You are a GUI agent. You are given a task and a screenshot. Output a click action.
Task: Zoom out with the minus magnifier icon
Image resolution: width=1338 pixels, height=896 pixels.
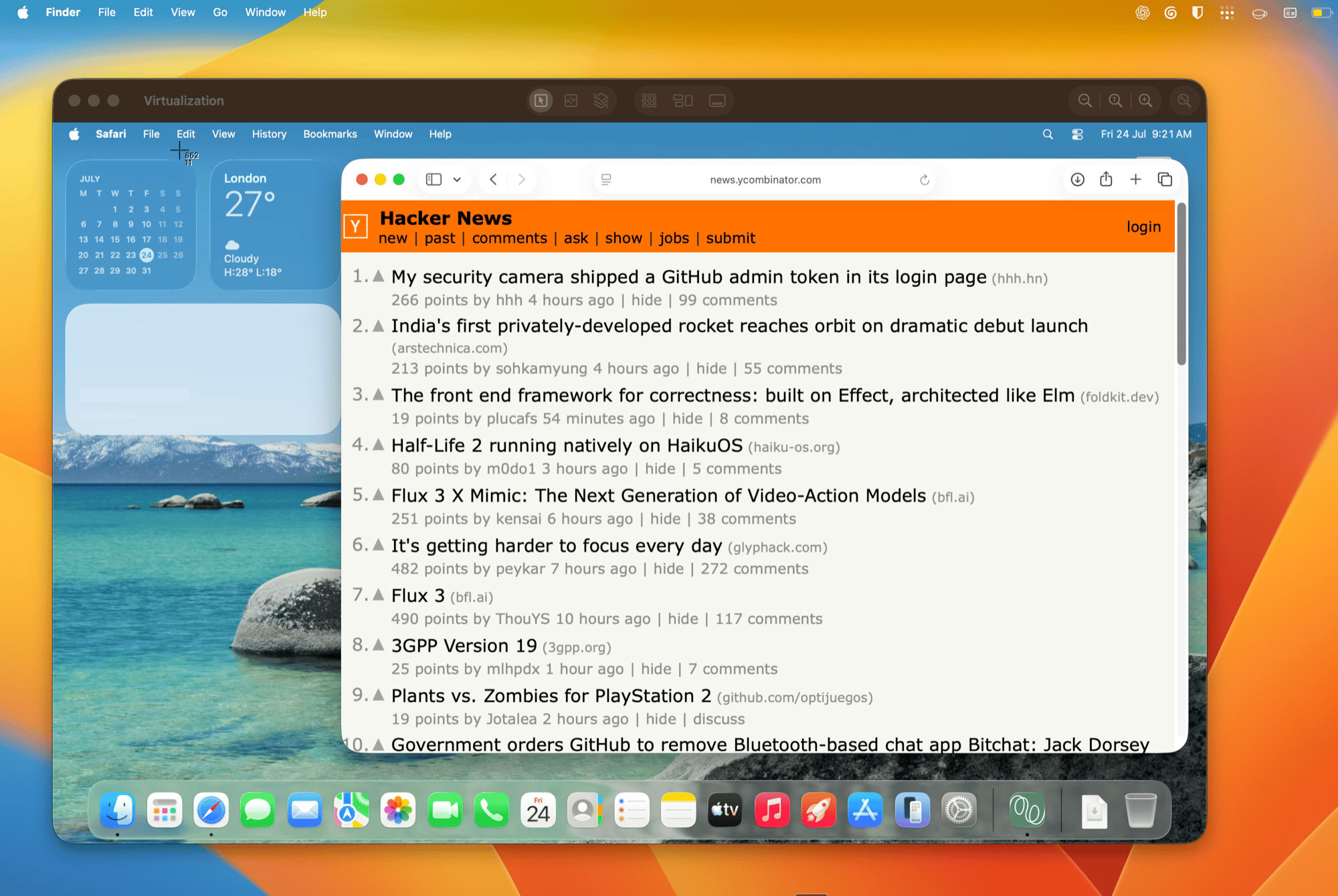pos(1085,100)
